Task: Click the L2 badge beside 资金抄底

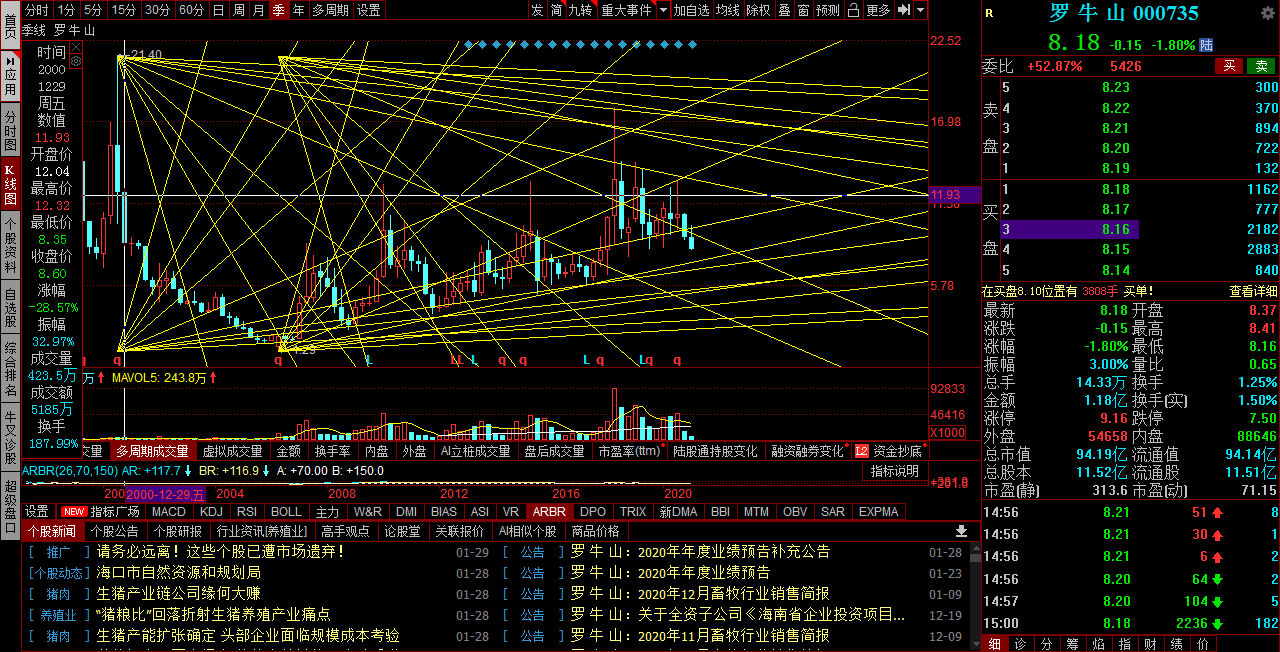Action: (x=862, y=451)
